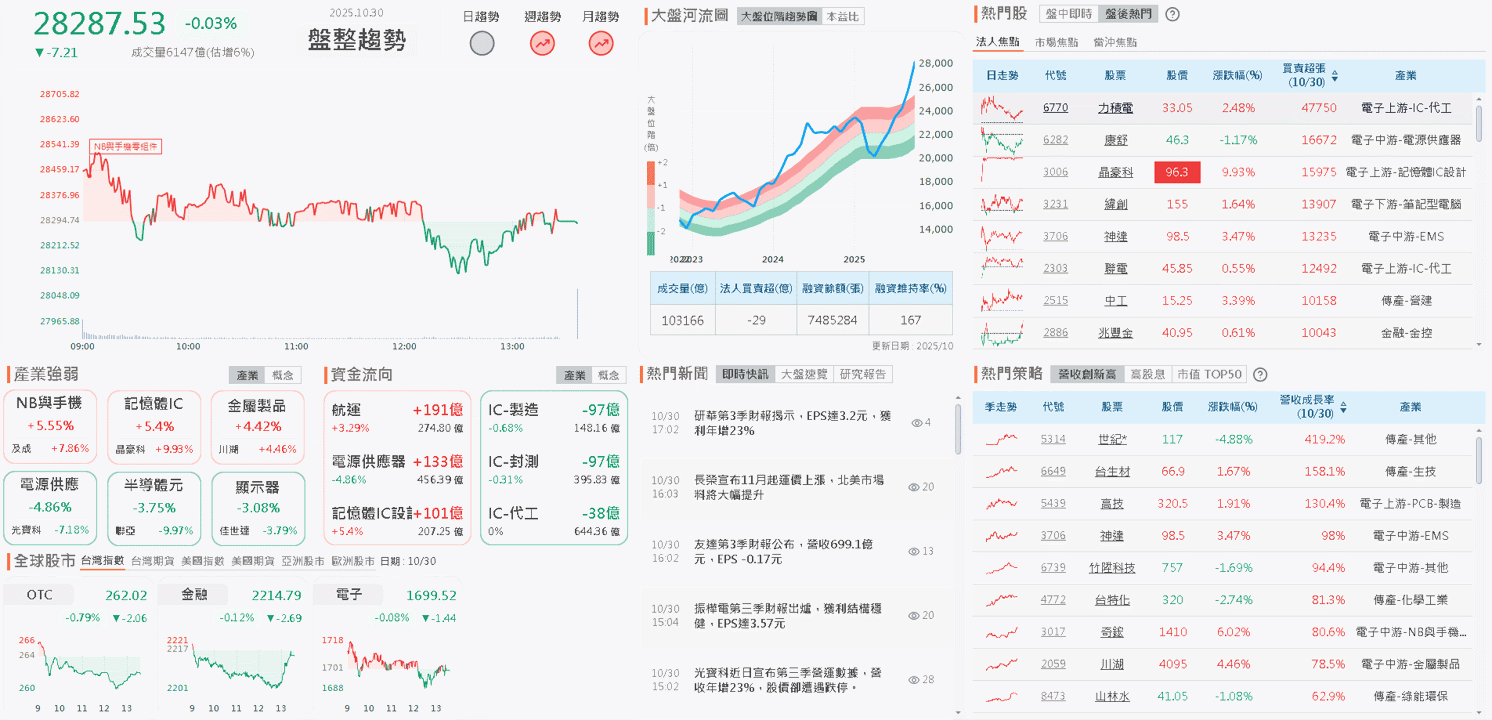Switch 產業強弱 panel to 概念 view

click(x=283, y=375)
